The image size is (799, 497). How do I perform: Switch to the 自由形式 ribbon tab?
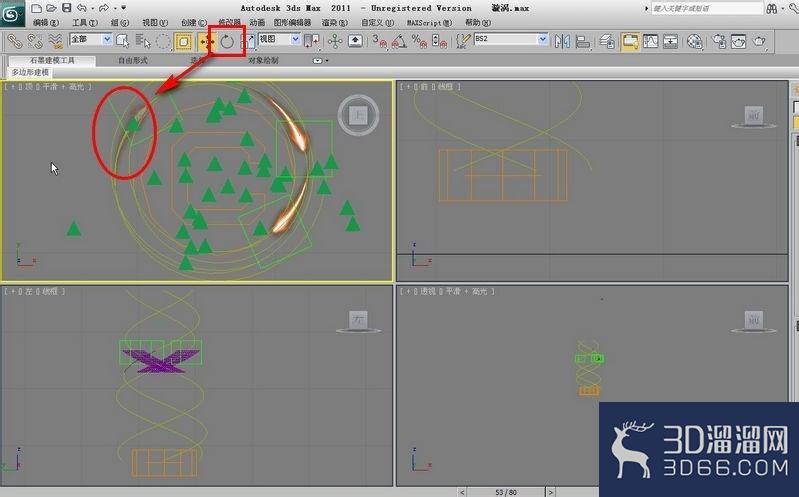(132, 61)
